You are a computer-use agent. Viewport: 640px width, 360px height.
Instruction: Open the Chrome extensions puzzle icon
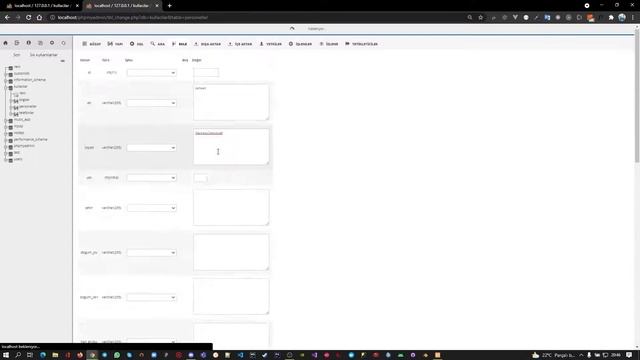611,18
